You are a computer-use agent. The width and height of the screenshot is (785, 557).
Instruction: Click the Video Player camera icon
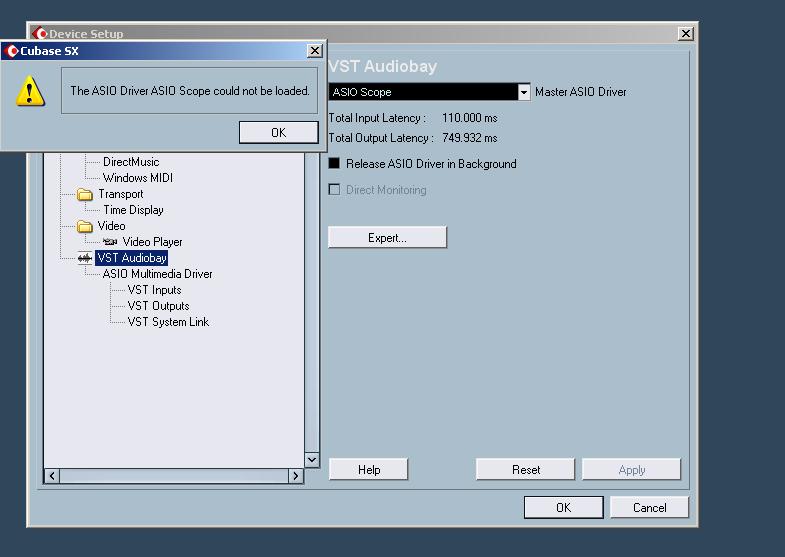click(x=110, y=242)
